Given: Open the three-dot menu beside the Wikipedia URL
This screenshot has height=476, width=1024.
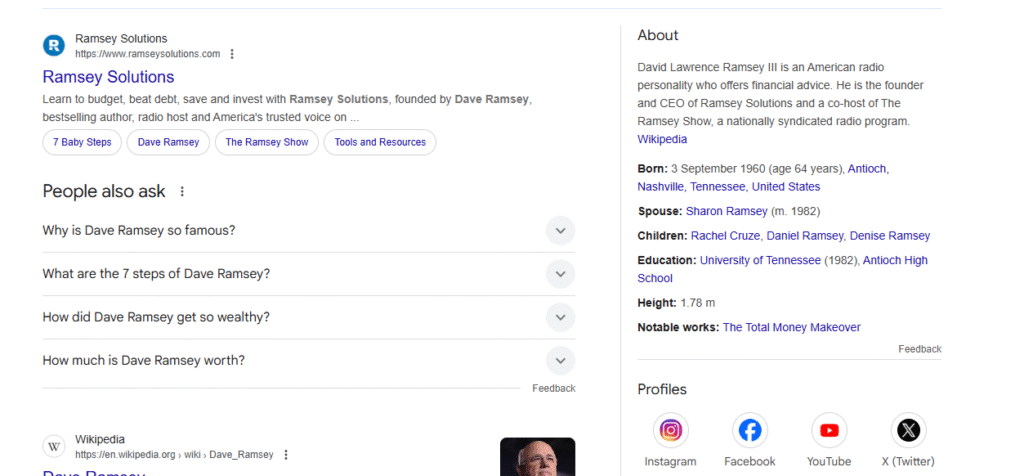Looking at the screenshot, I should pos(285,455).
